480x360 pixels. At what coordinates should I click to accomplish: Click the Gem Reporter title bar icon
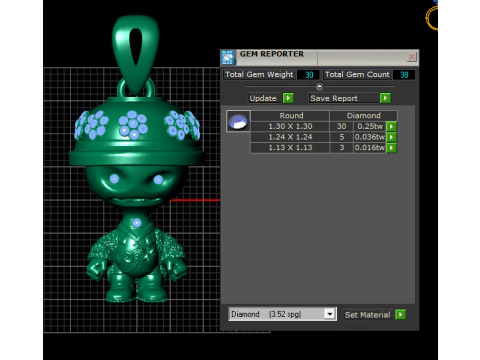[228, 57]
